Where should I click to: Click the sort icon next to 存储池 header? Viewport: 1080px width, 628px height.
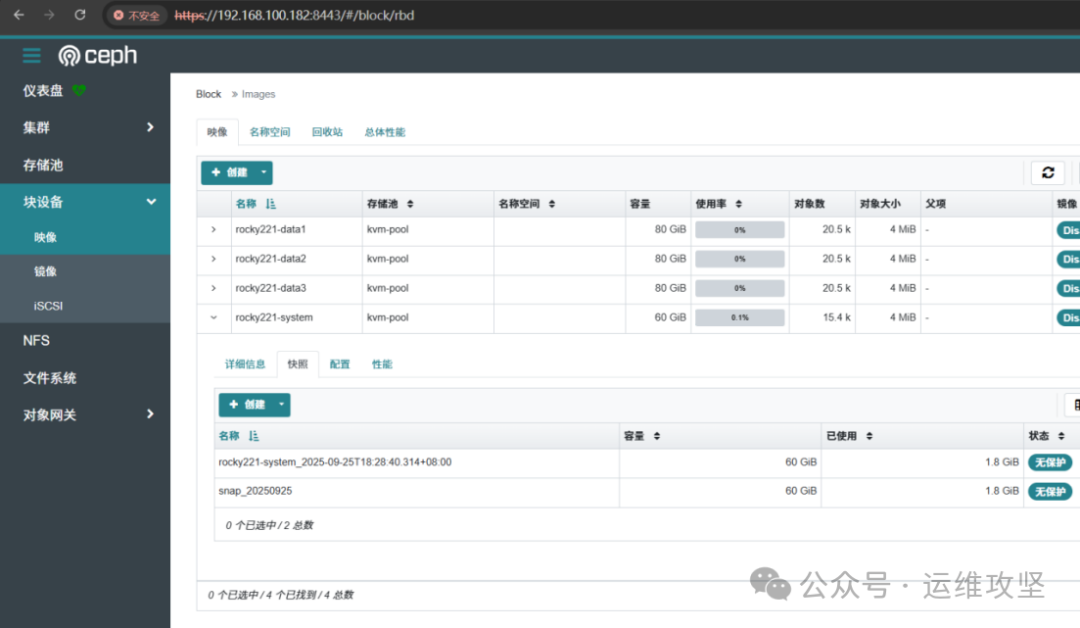[x=410, y=204]
